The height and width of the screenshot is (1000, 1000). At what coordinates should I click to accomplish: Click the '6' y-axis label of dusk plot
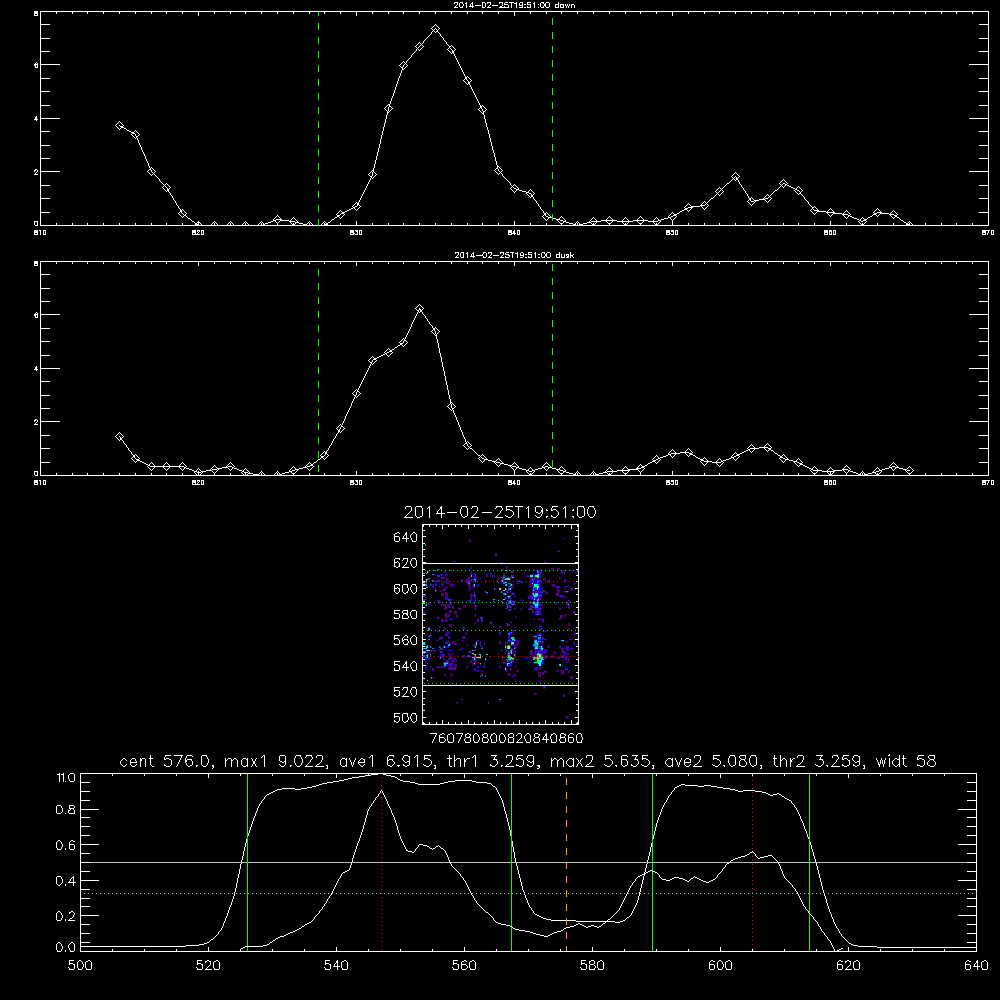(x=36, y=315)
